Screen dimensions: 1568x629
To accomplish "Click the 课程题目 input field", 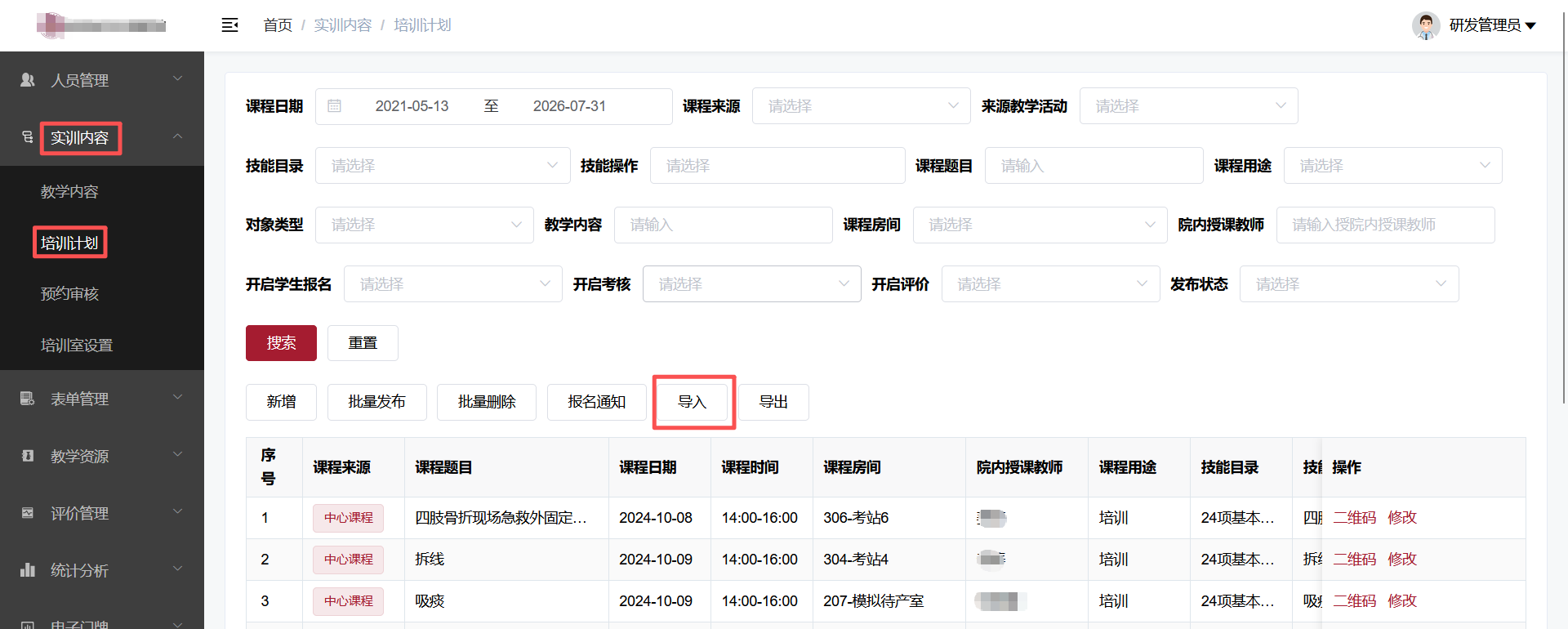I will click(x=1094, y=166).
